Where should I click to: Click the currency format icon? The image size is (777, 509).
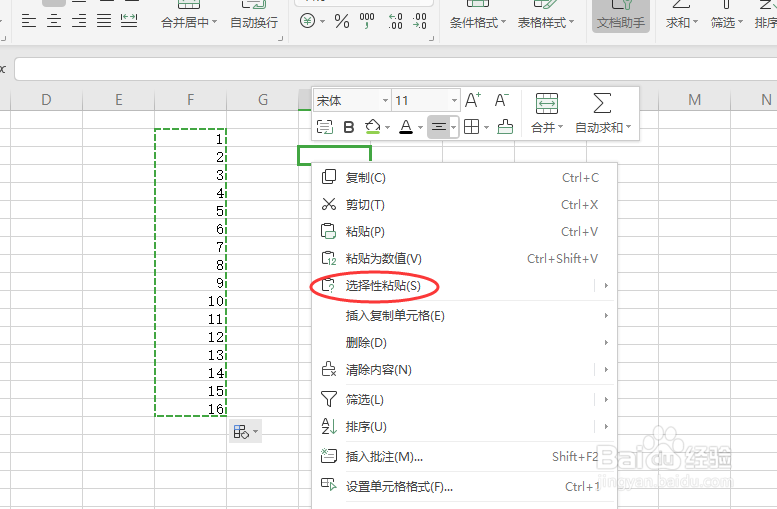coord(308,21)
